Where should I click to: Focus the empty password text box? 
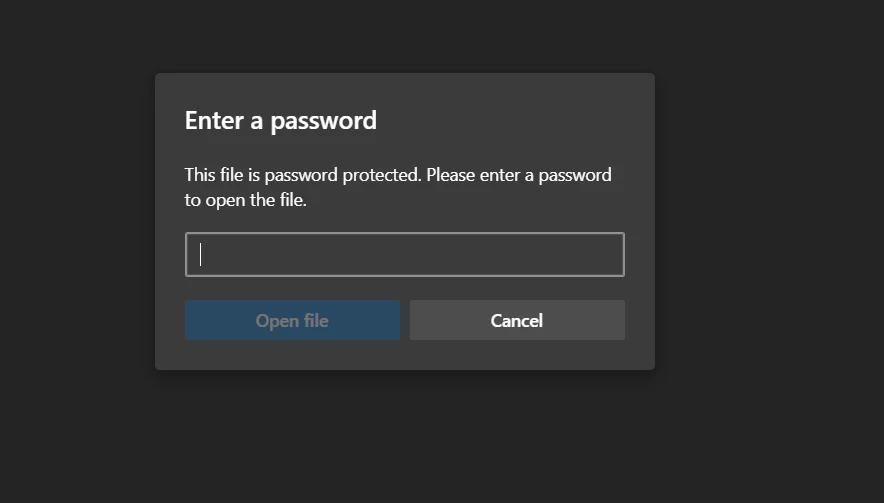404,254
